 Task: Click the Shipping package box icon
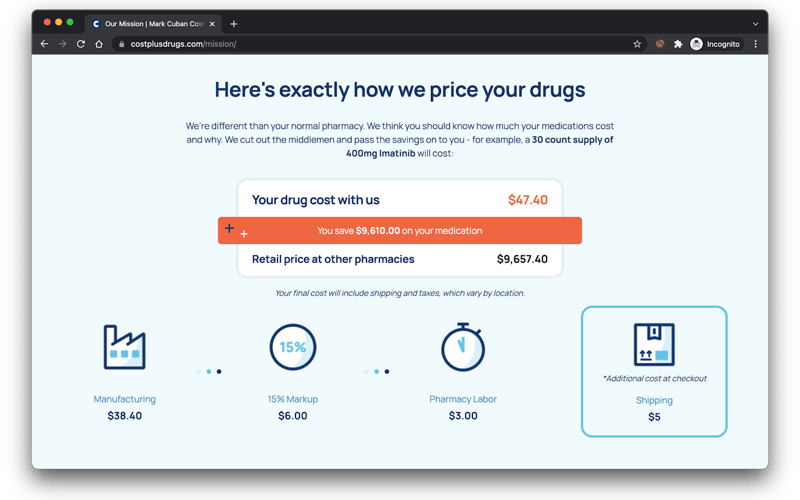tap(654, 344)
